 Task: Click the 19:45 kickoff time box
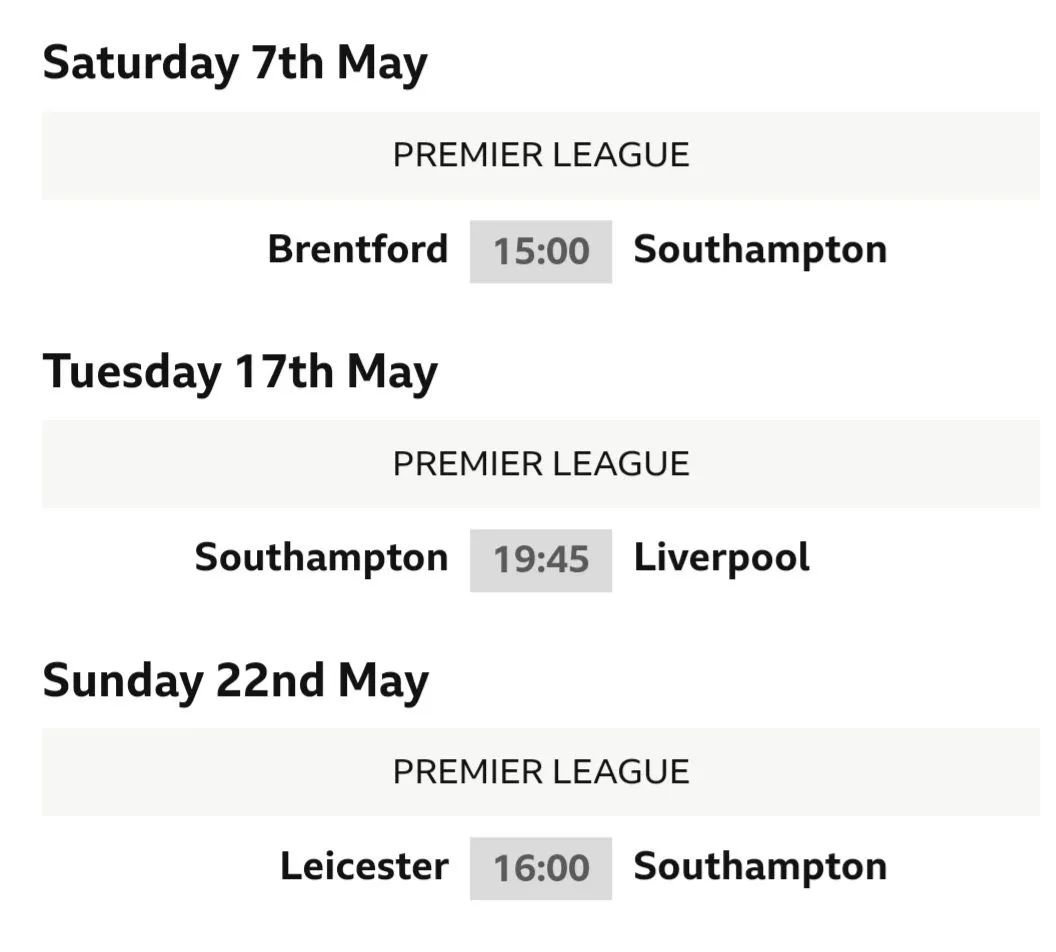click(x=541, y=560)
